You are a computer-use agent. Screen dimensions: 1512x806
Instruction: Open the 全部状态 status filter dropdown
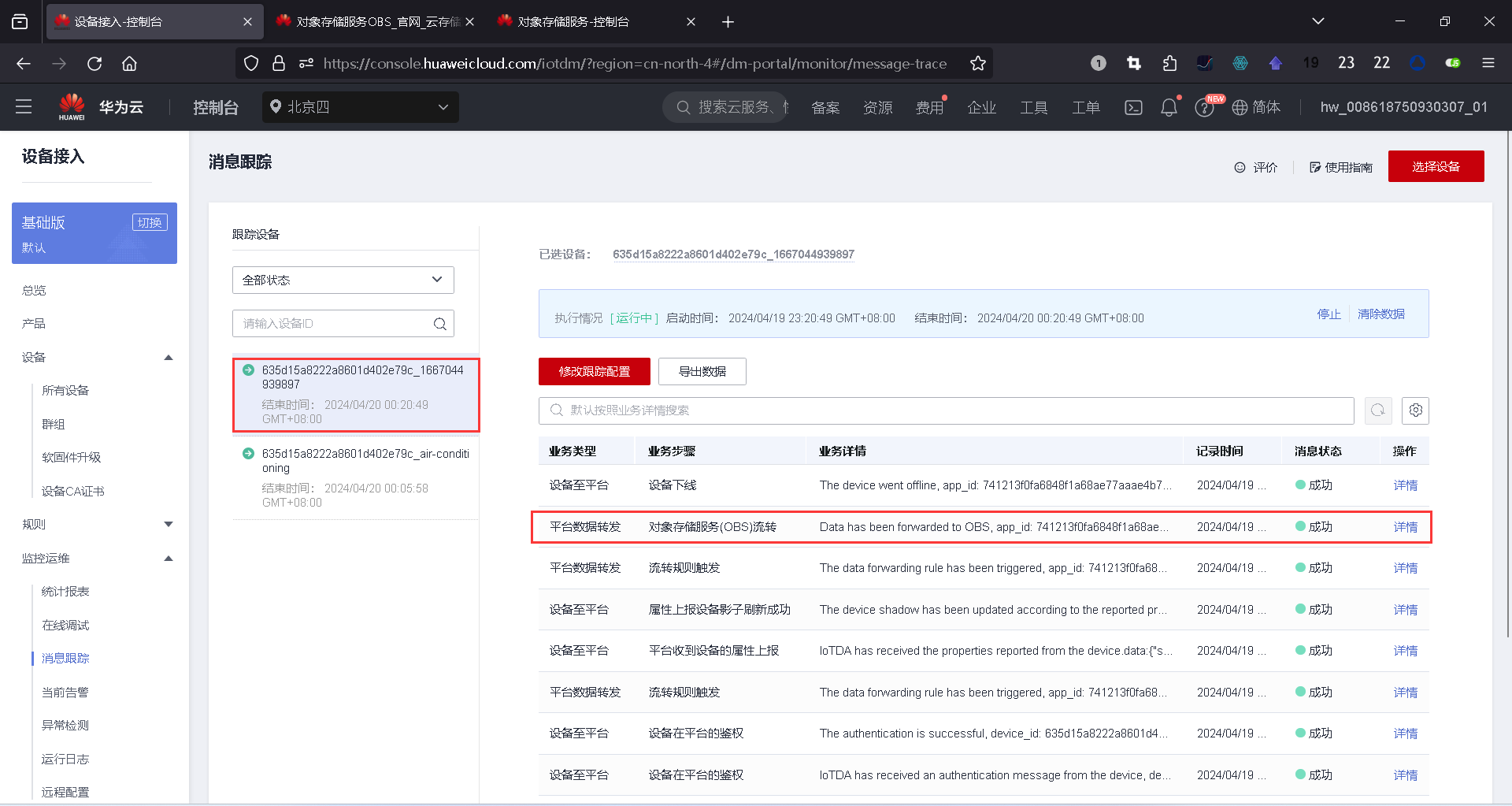click(x=343, y=280)
